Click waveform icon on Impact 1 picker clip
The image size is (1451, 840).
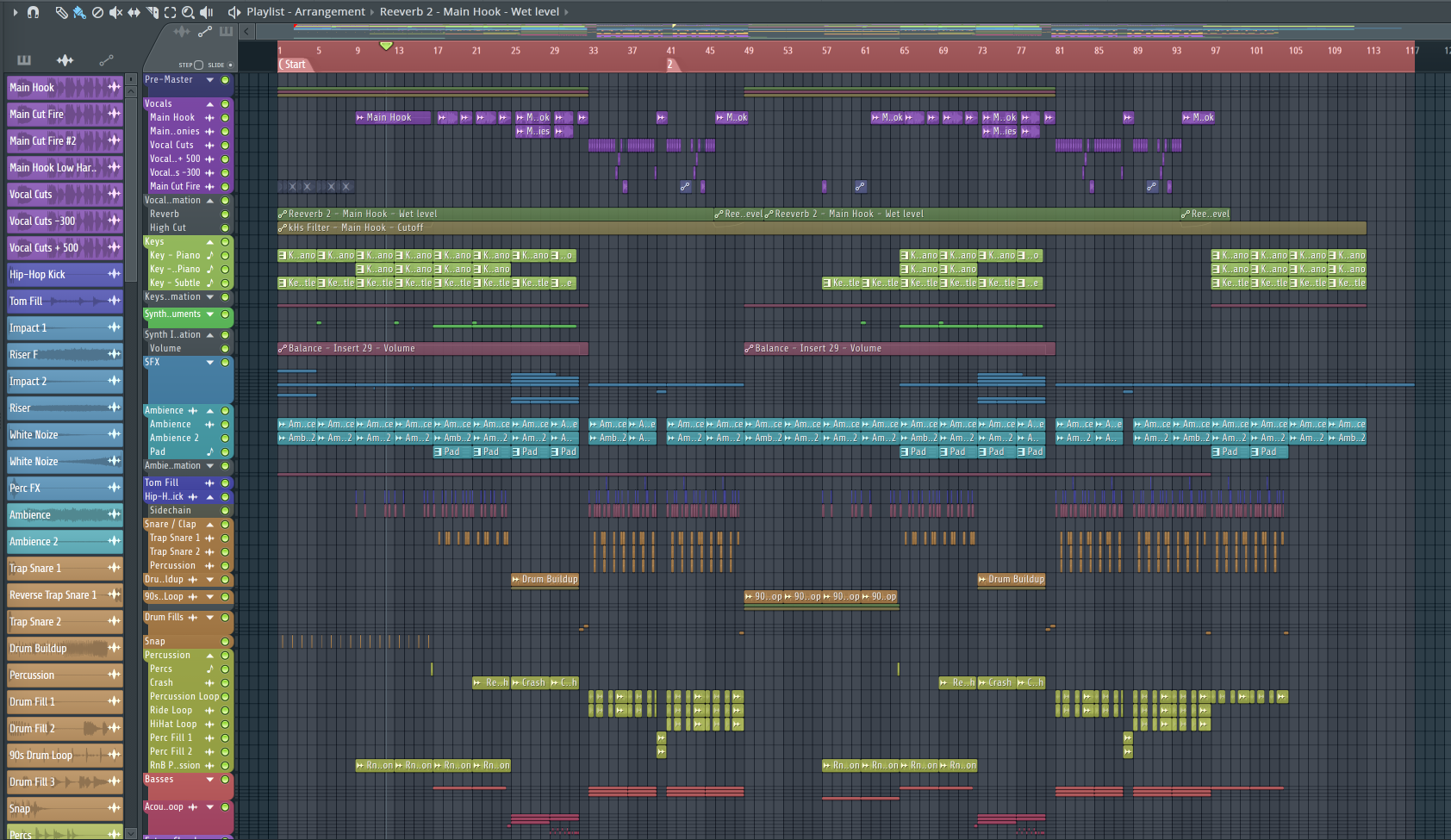click(x=114, y=327)
